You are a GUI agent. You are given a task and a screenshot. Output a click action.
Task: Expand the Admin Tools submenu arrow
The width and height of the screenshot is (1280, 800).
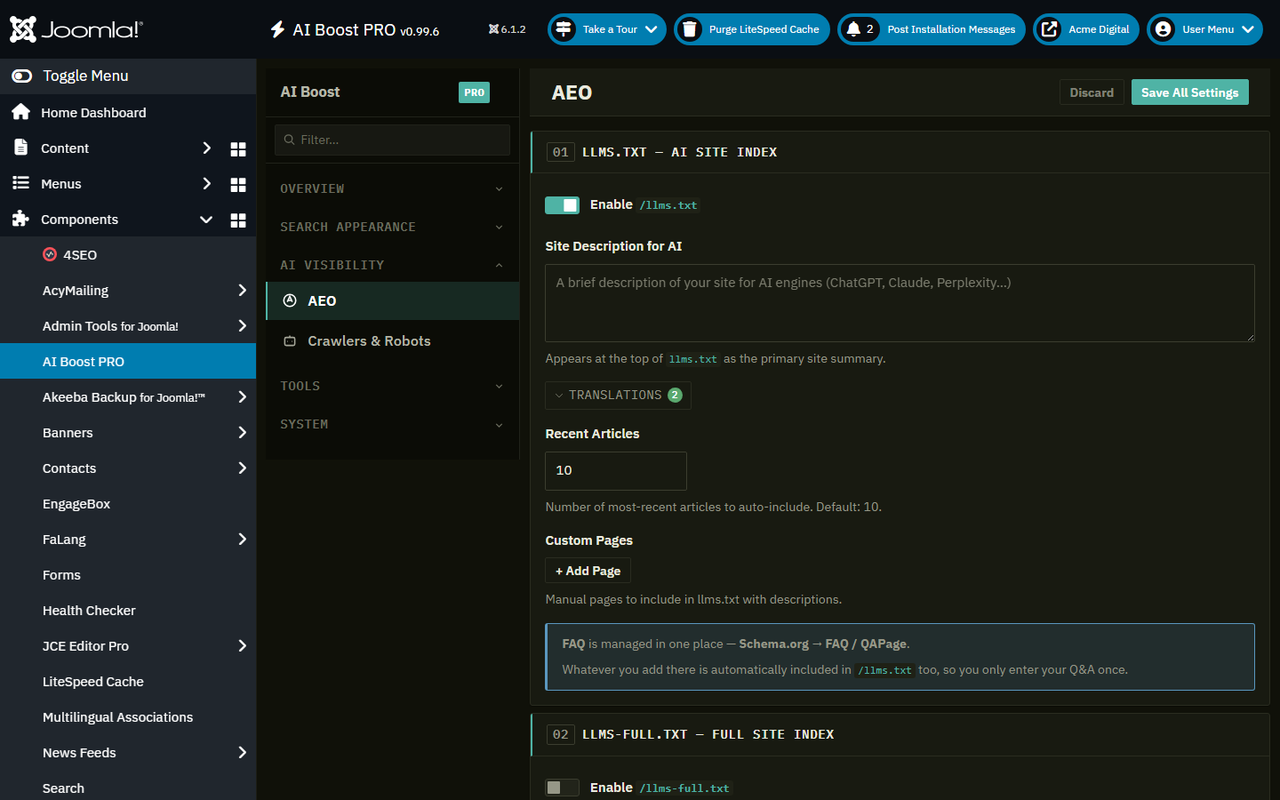click(x=242, y=326)
